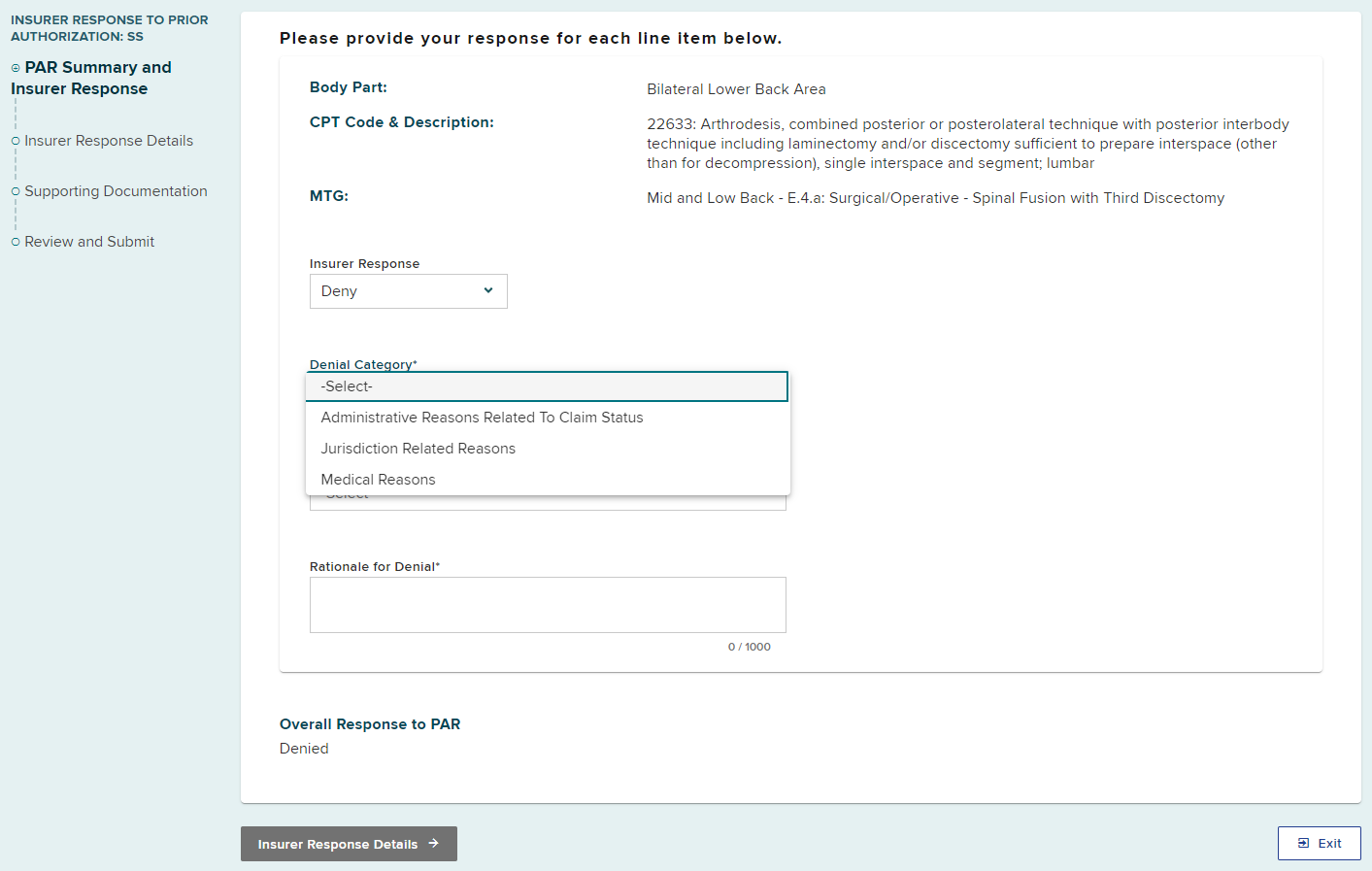
Task: Select Administrative Reasons Related To Claim Status
Action: (482, 418)
